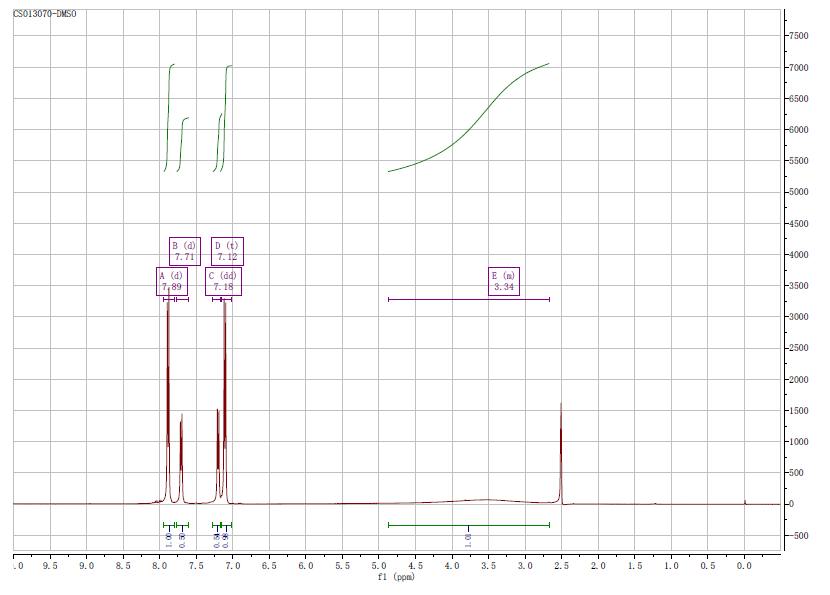Select the 9.5 ppm tick label on the horizontal axis
This screenshot has height=595, width=830.
(x=50, y=566)
